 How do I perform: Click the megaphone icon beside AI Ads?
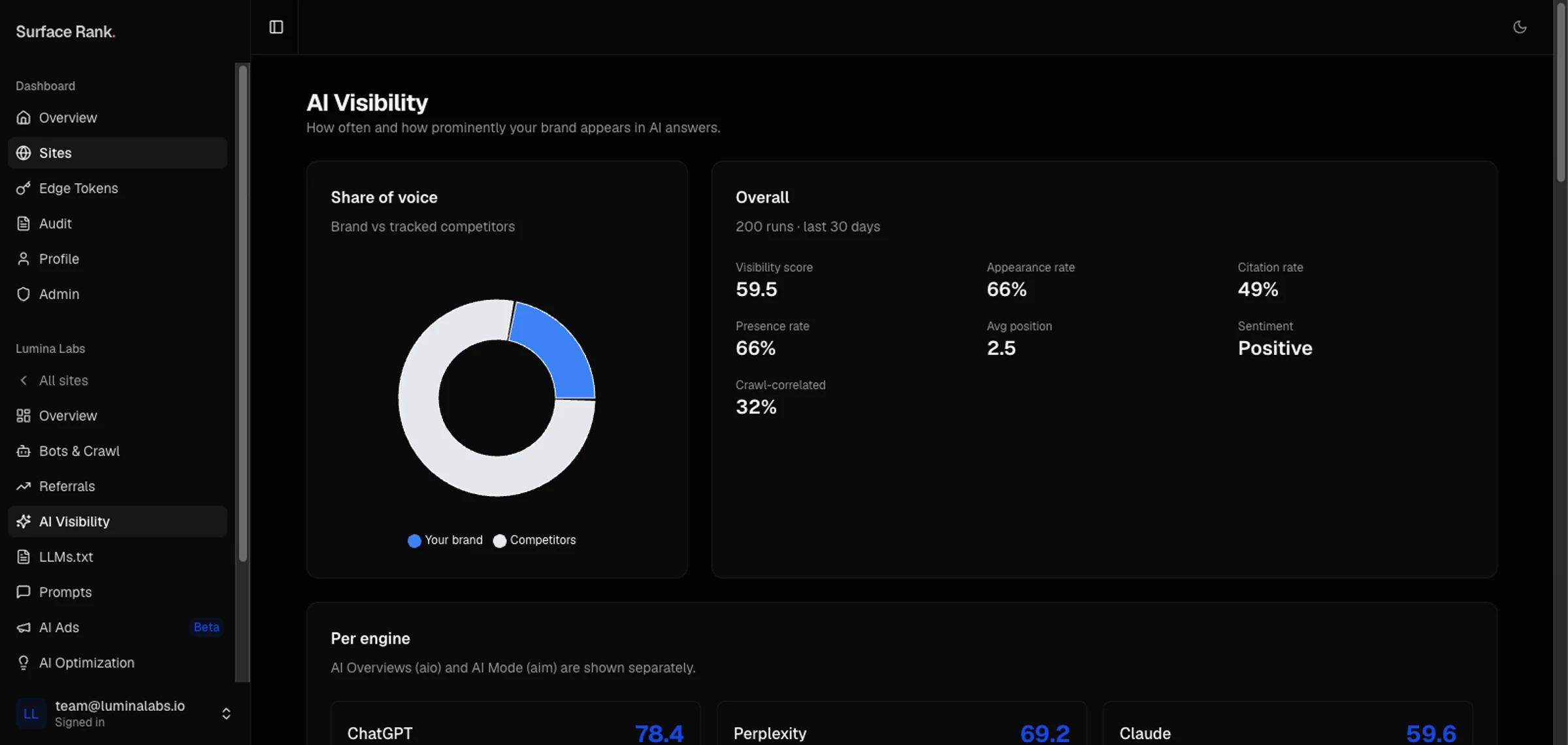click(24, 627)
